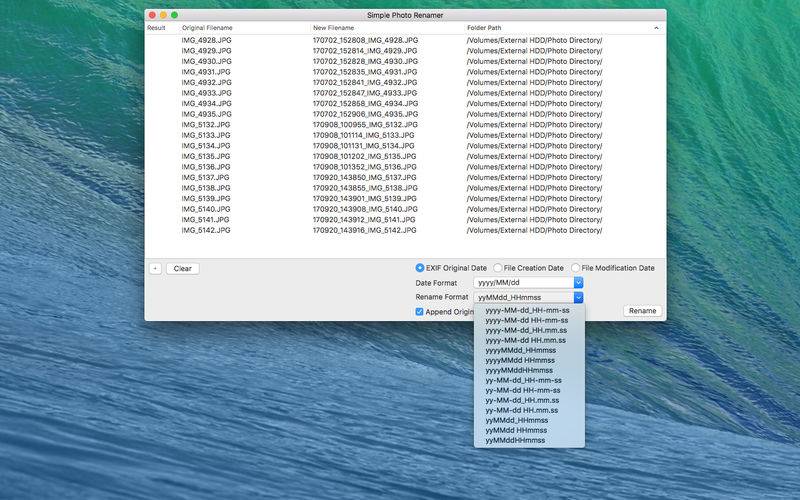Click the plus add-files button

point(155,268)
